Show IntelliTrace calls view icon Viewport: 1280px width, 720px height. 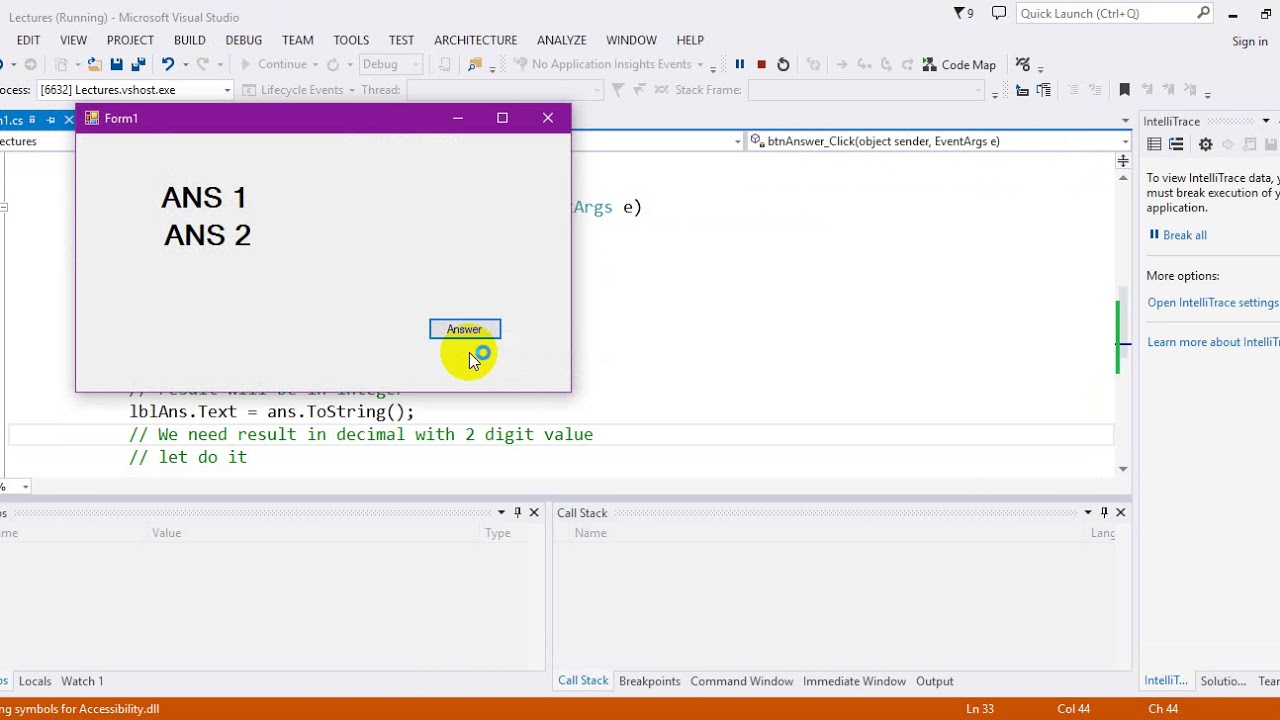pos(1176,145)
